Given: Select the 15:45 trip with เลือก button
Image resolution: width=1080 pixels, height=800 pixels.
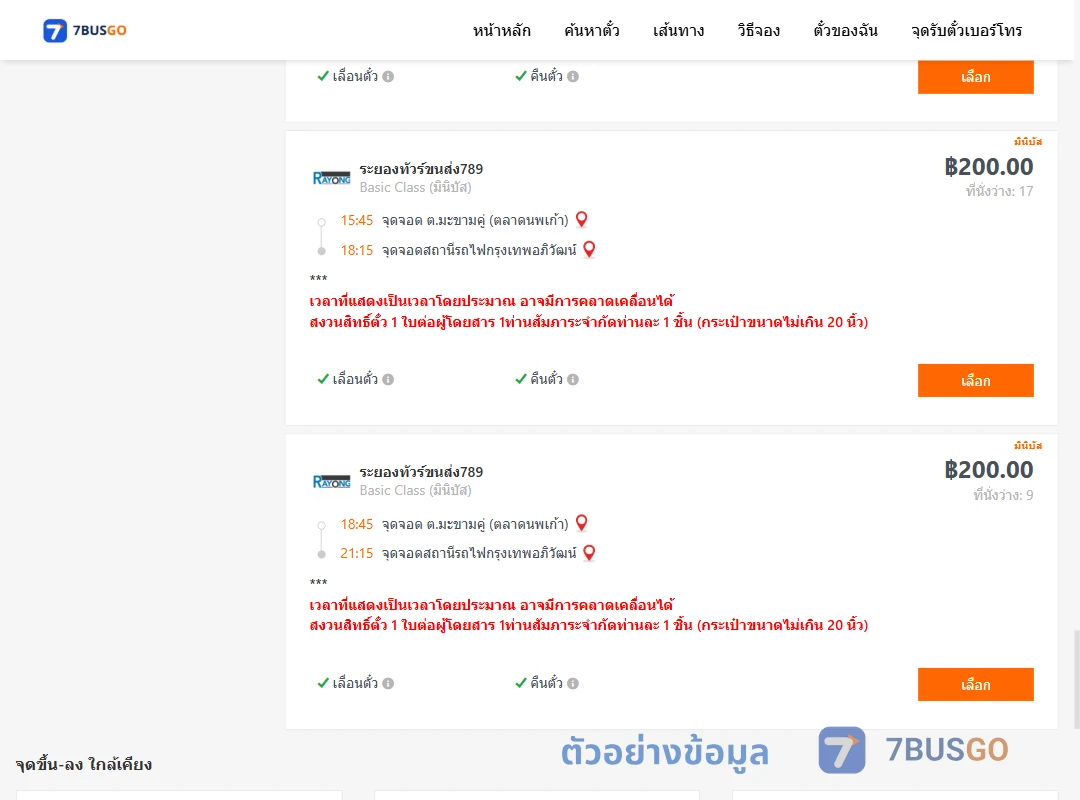Looking at the screenshot, I should (x=975, y=380).
